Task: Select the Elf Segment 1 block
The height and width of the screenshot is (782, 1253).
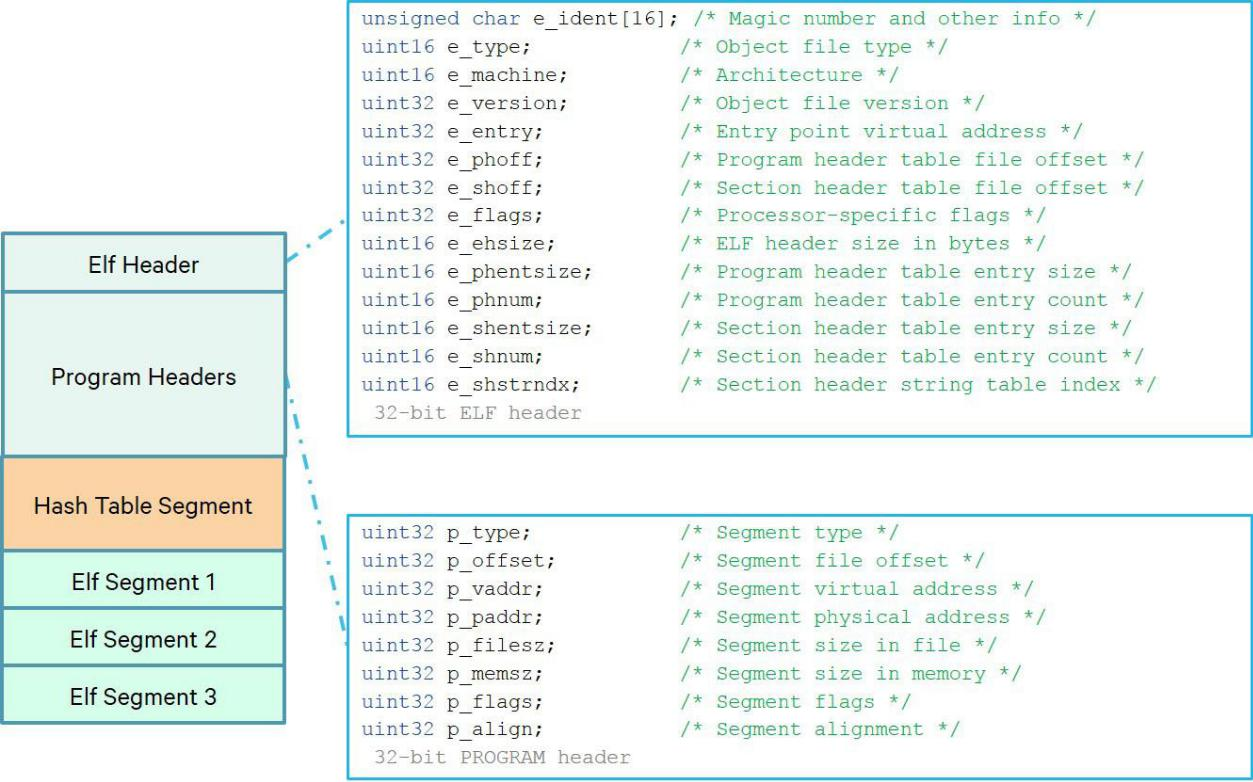Action: tap(143, 581)
